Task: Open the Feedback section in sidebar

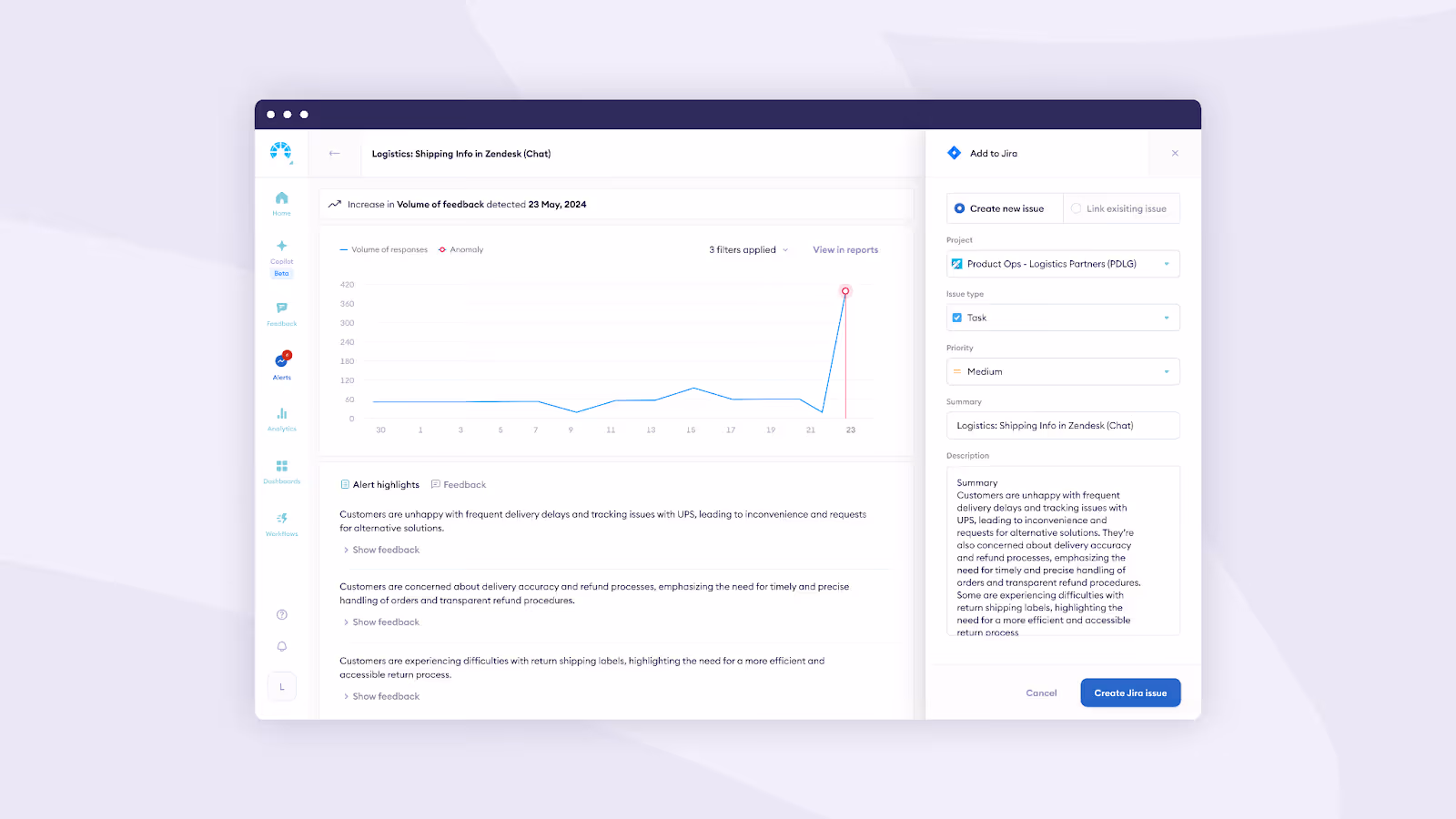Action: (x=281, y=314)
